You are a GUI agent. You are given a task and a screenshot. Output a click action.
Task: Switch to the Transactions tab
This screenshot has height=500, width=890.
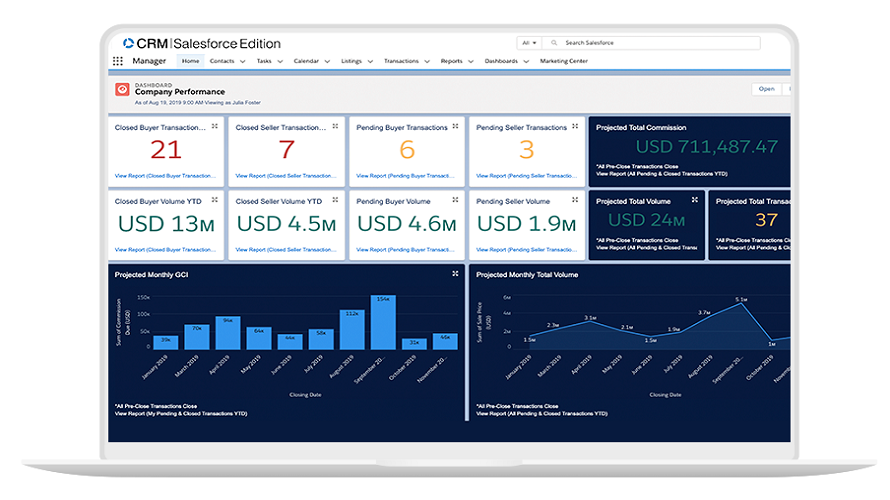(x=401, y=61)
